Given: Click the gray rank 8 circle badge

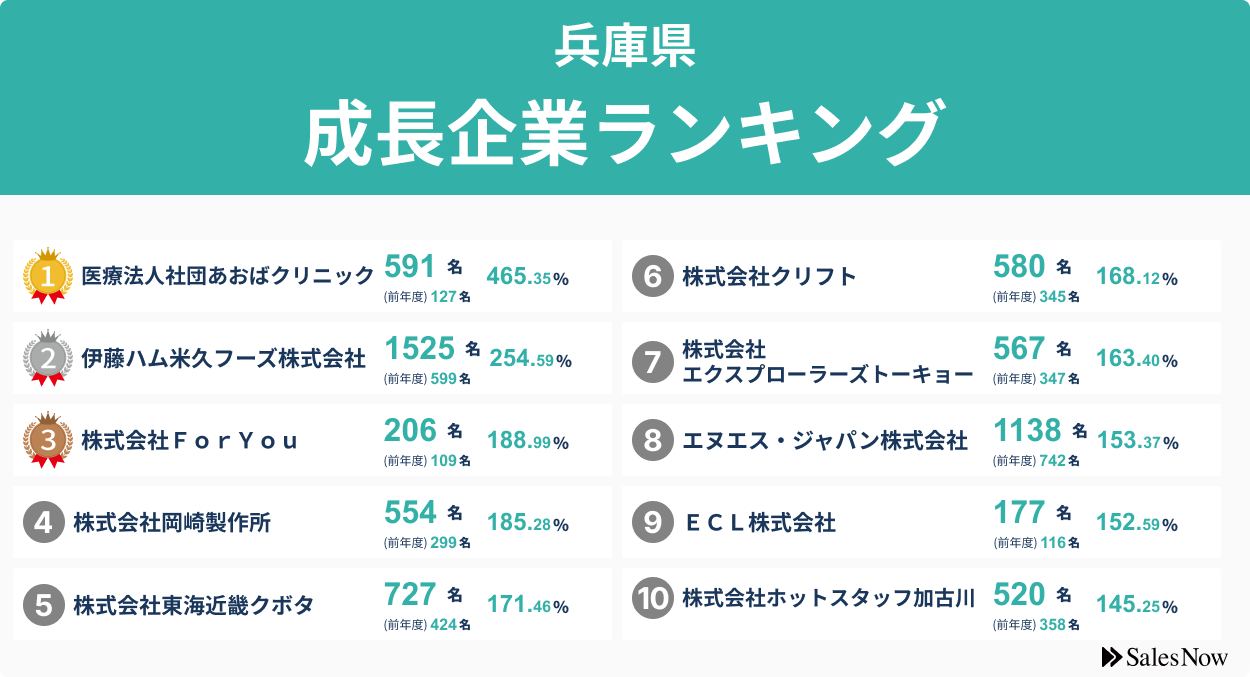Looking at the screenshot, I should [653, 440].
